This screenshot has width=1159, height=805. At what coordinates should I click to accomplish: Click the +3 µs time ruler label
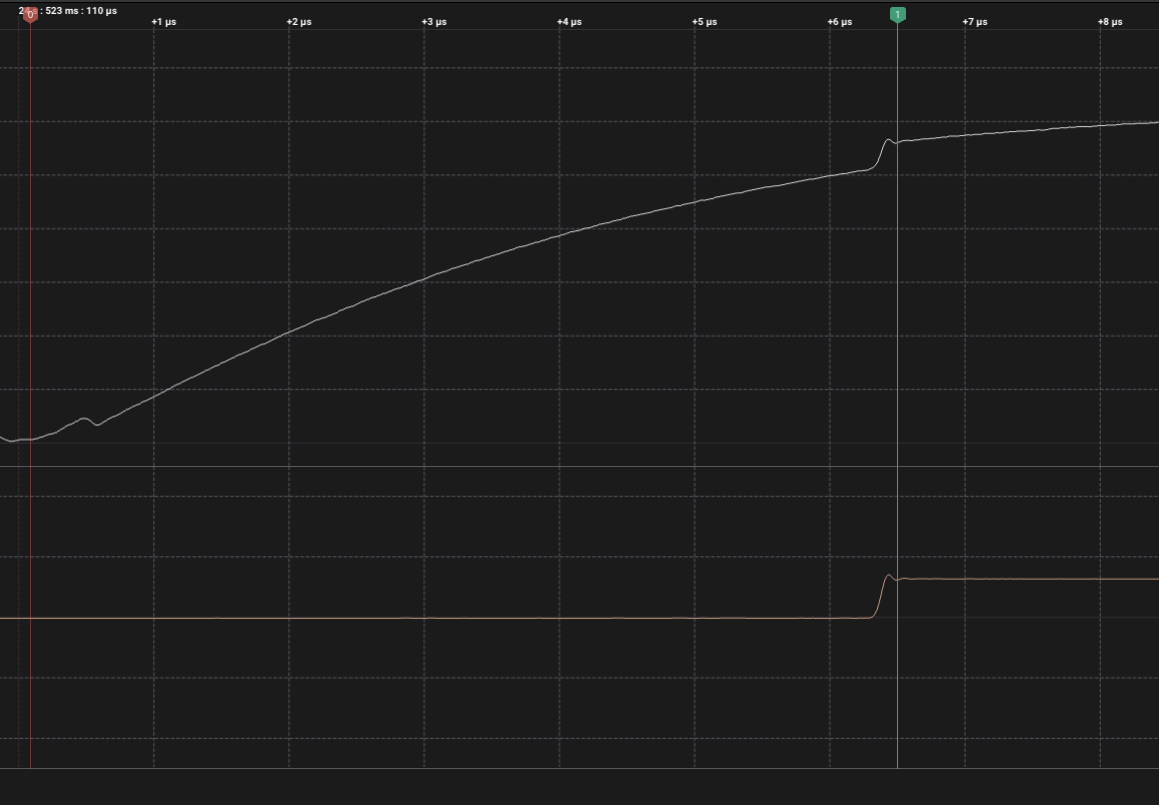434,22
